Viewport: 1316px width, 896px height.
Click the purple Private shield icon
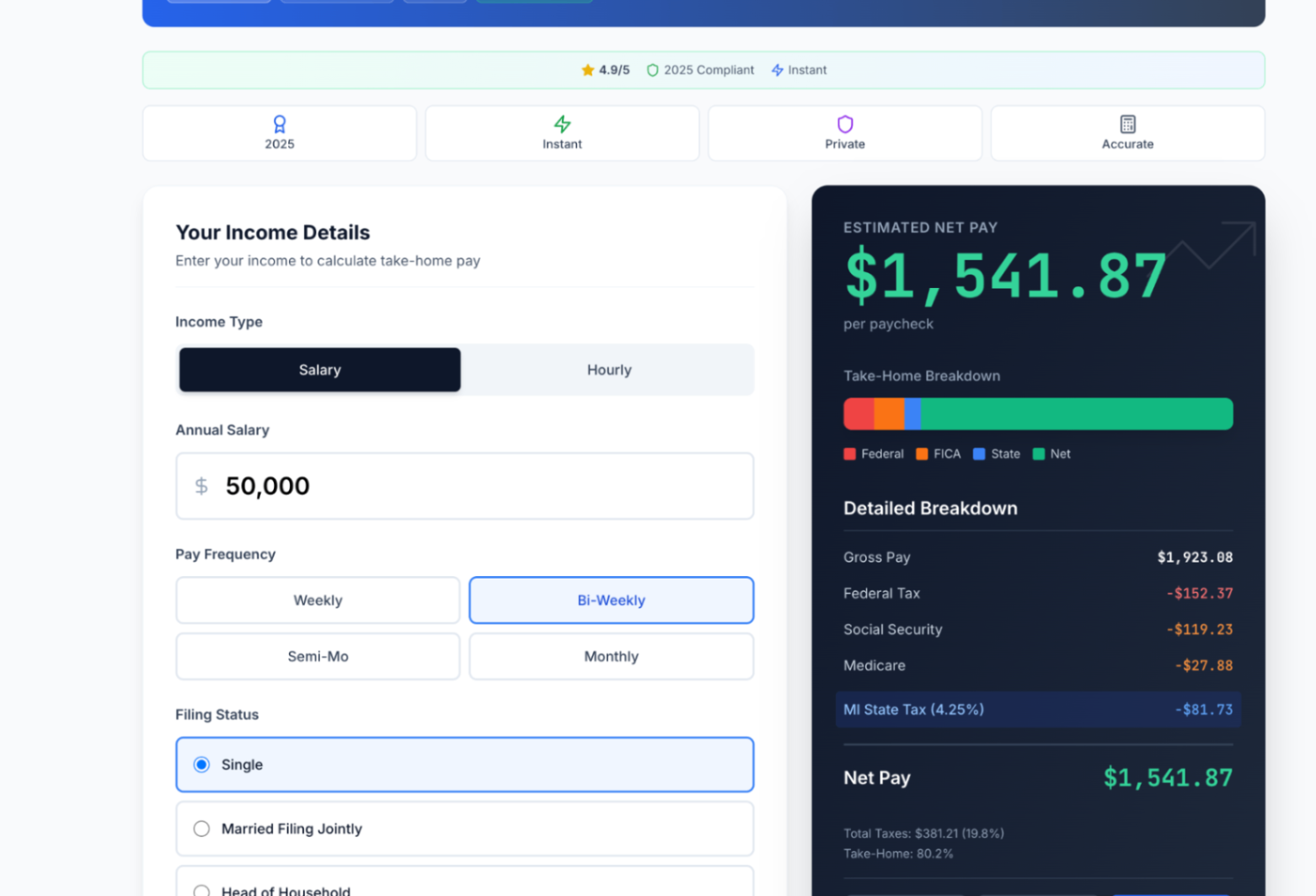[845, 124]
